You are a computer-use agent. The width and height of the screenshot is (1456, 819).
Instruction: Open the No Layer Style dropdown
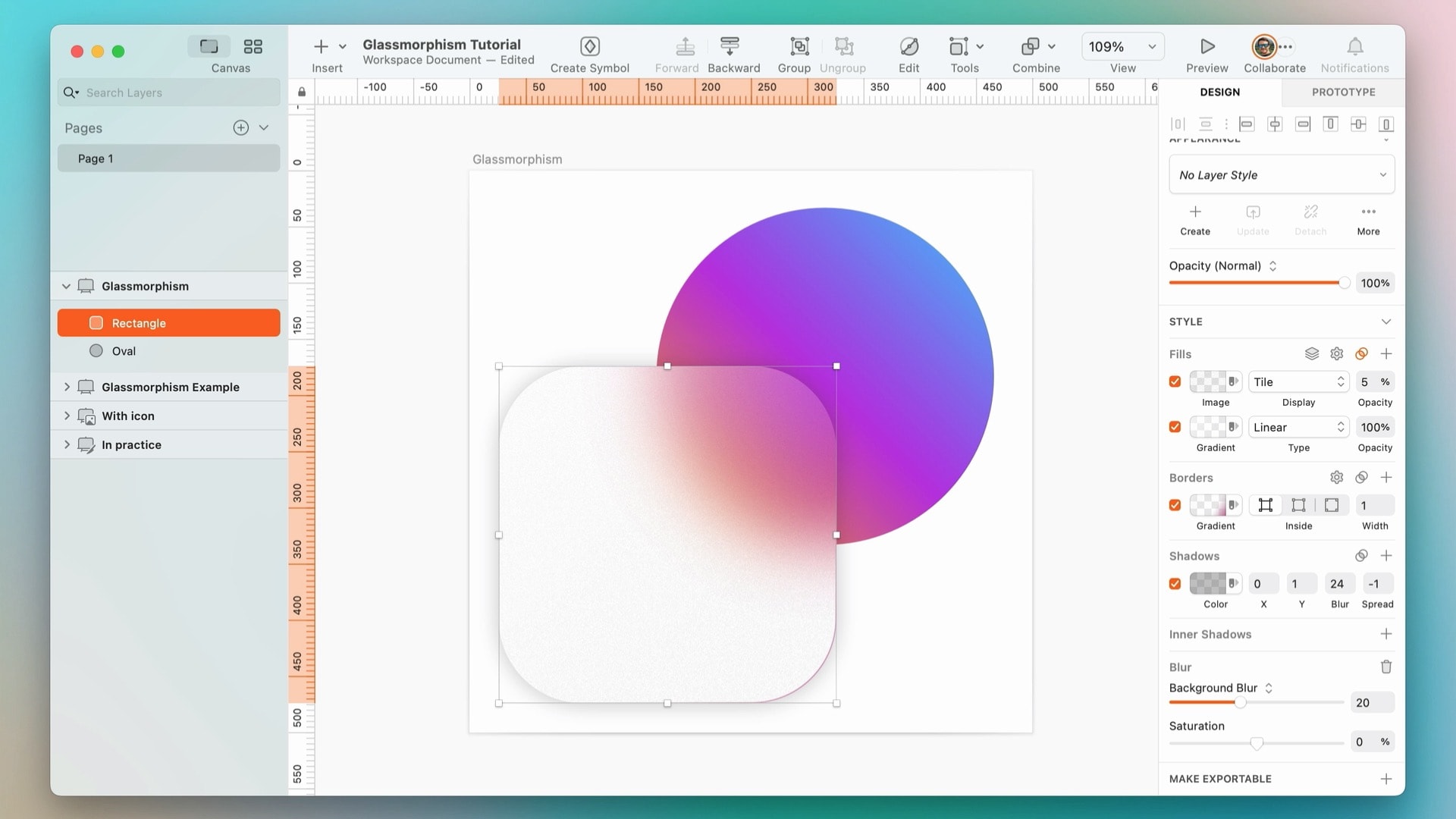[1281, 175]
